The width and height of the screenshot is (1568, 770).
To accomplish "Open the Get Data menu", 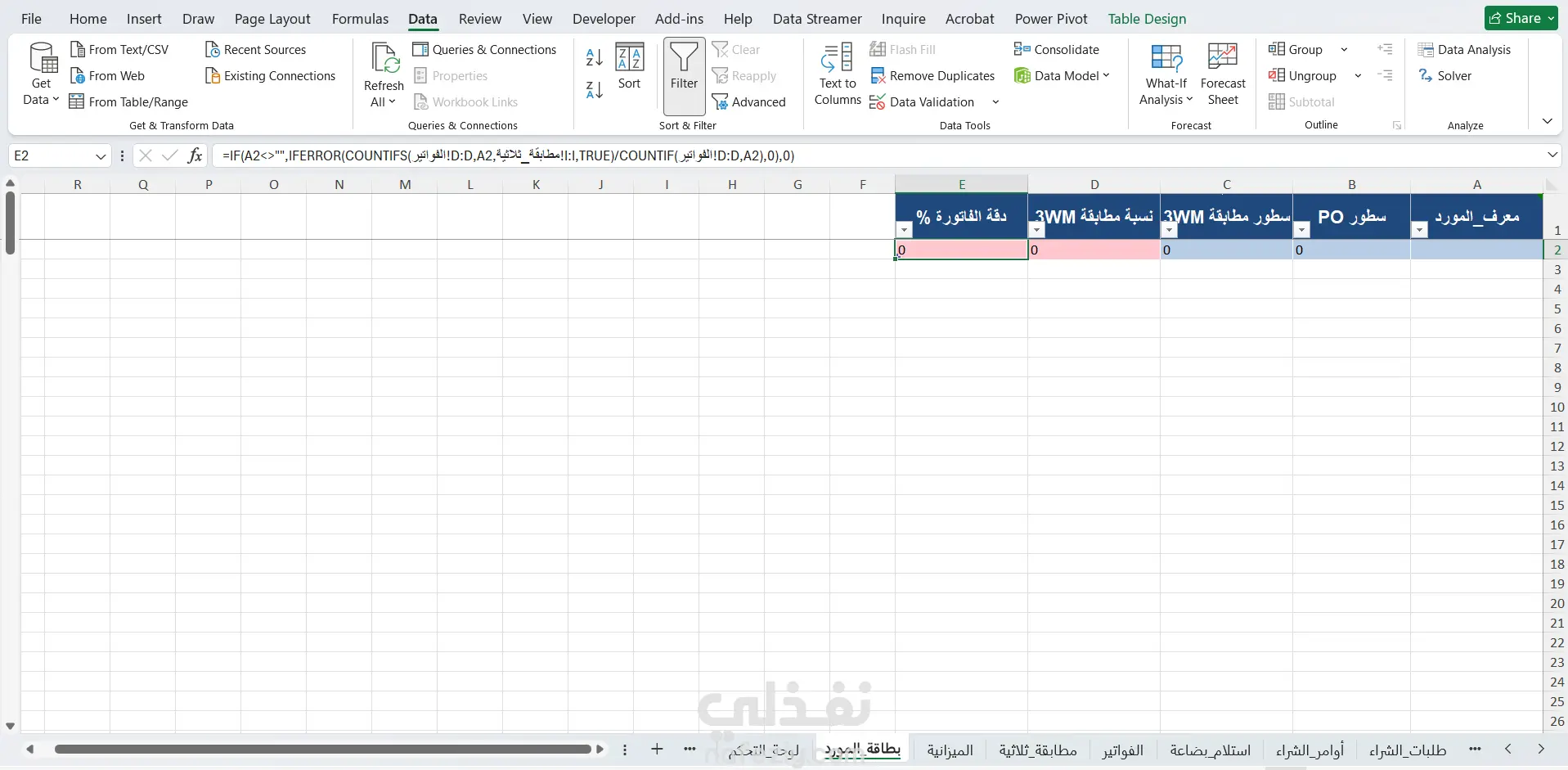I will (40, 74).
